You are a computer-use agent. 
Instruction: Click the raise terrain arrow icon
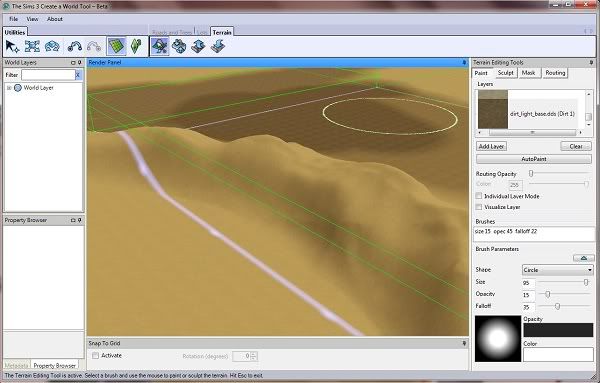[198, 46]
